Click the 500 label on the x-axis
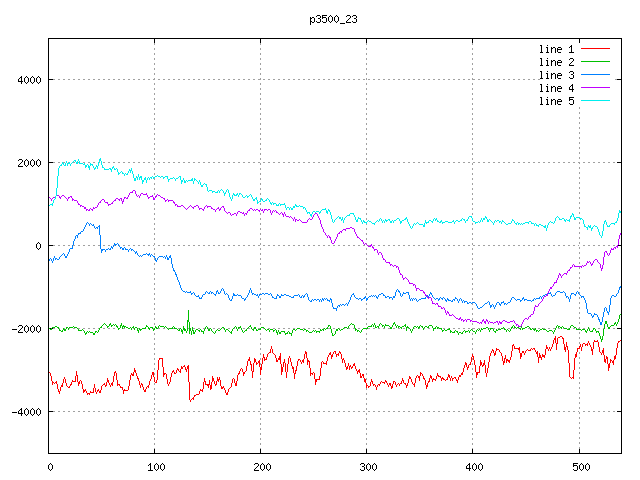 pos(579,466)
